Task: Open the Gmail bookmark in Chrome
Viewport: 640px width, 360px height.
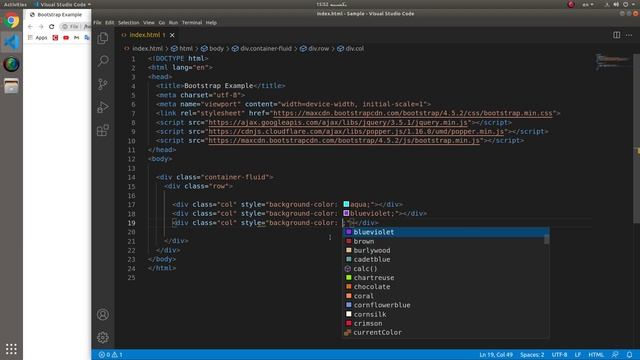Action: [x=76, y=38]
